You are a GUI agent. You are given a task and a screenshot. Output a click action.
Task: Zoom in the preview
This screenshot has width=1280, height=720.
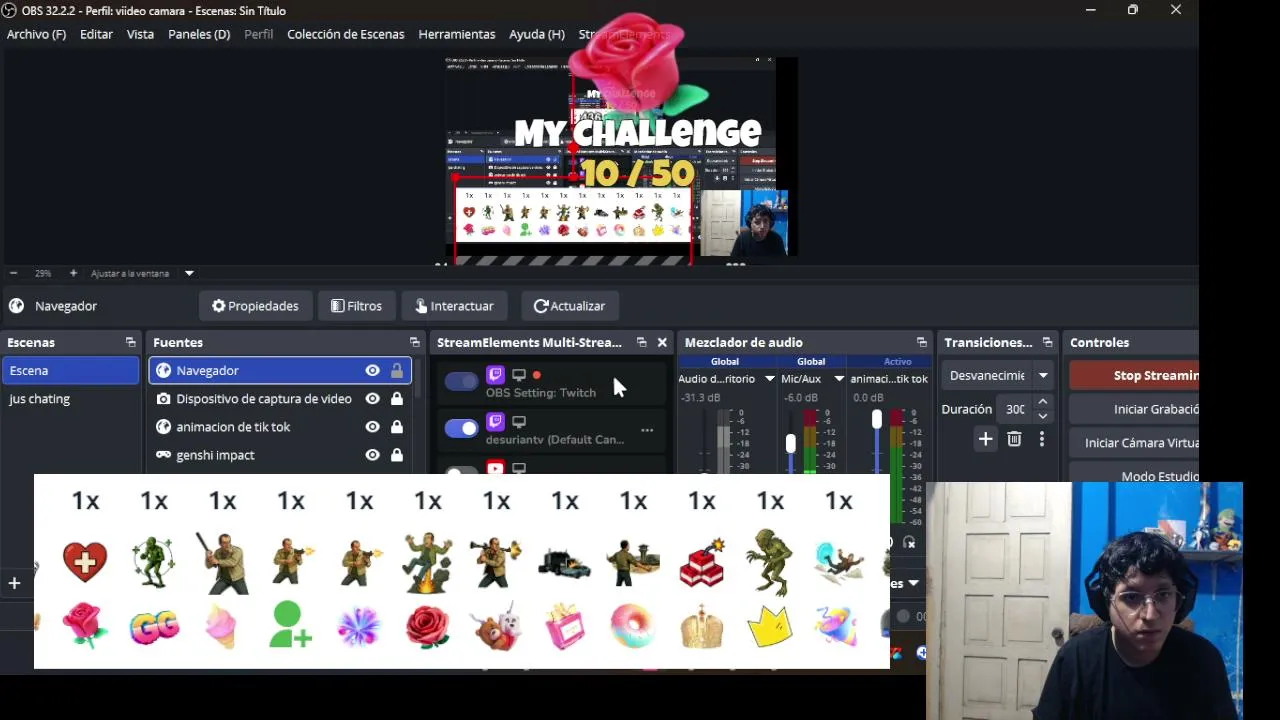tap(73, 273)
